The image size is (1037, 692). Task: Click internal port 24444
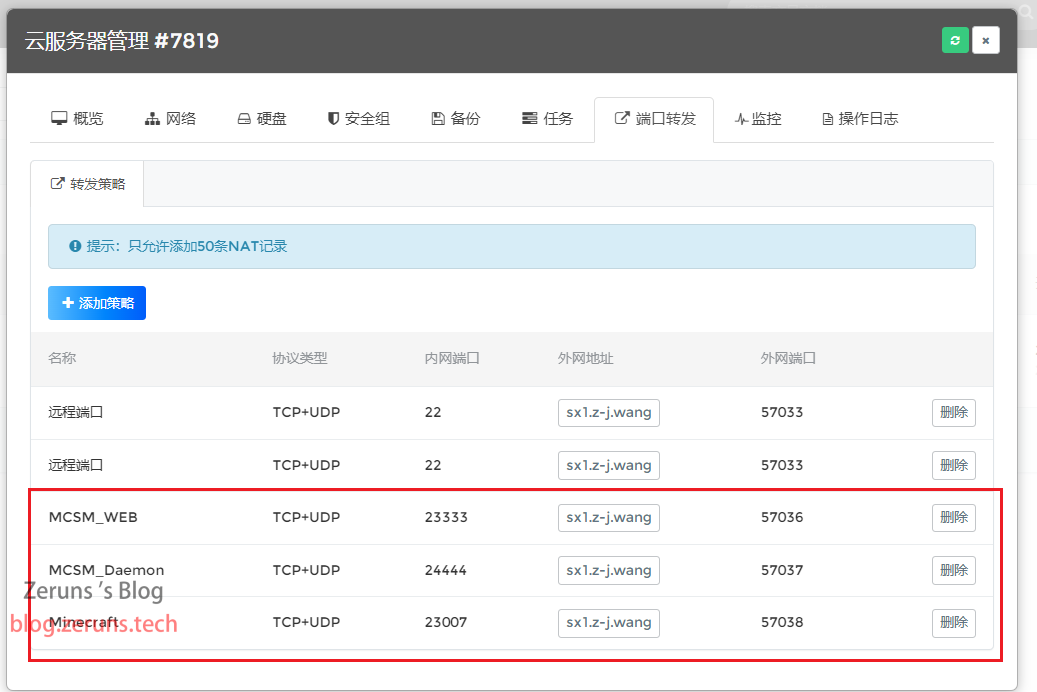pyautogui.click(x=446, y=570)
